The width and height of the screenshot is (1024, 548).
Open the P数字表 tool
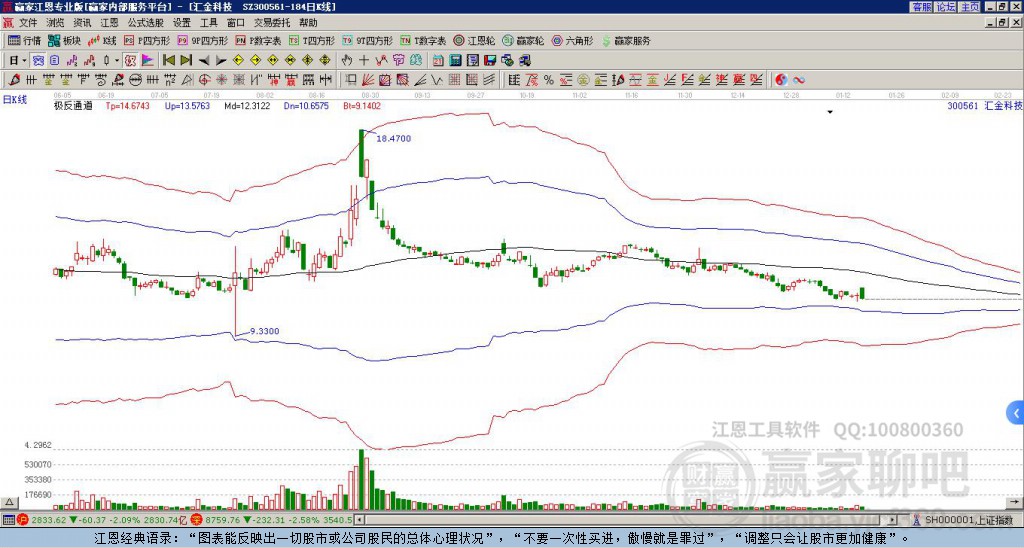[x=259, y=40]
